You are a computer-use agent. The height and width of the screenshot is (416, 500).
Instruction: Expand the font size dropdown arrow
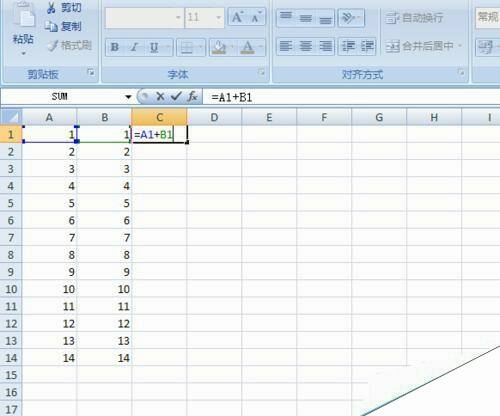tap(219, 18)
